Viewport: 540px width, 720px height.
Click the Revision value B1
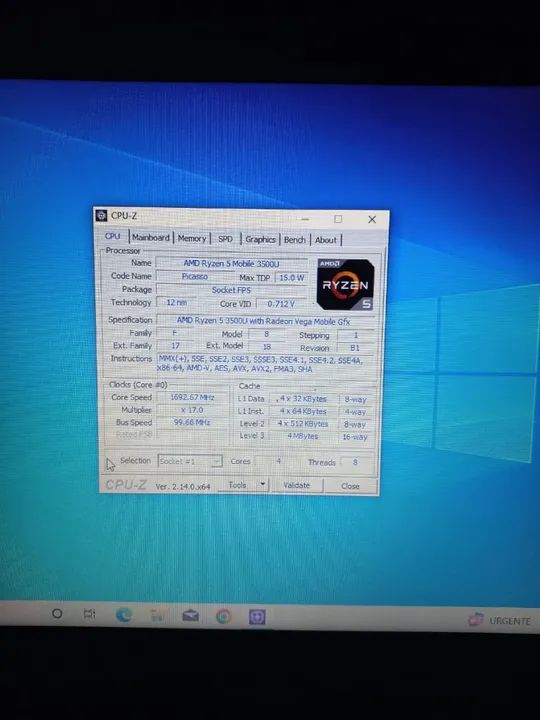click(355, 348)
